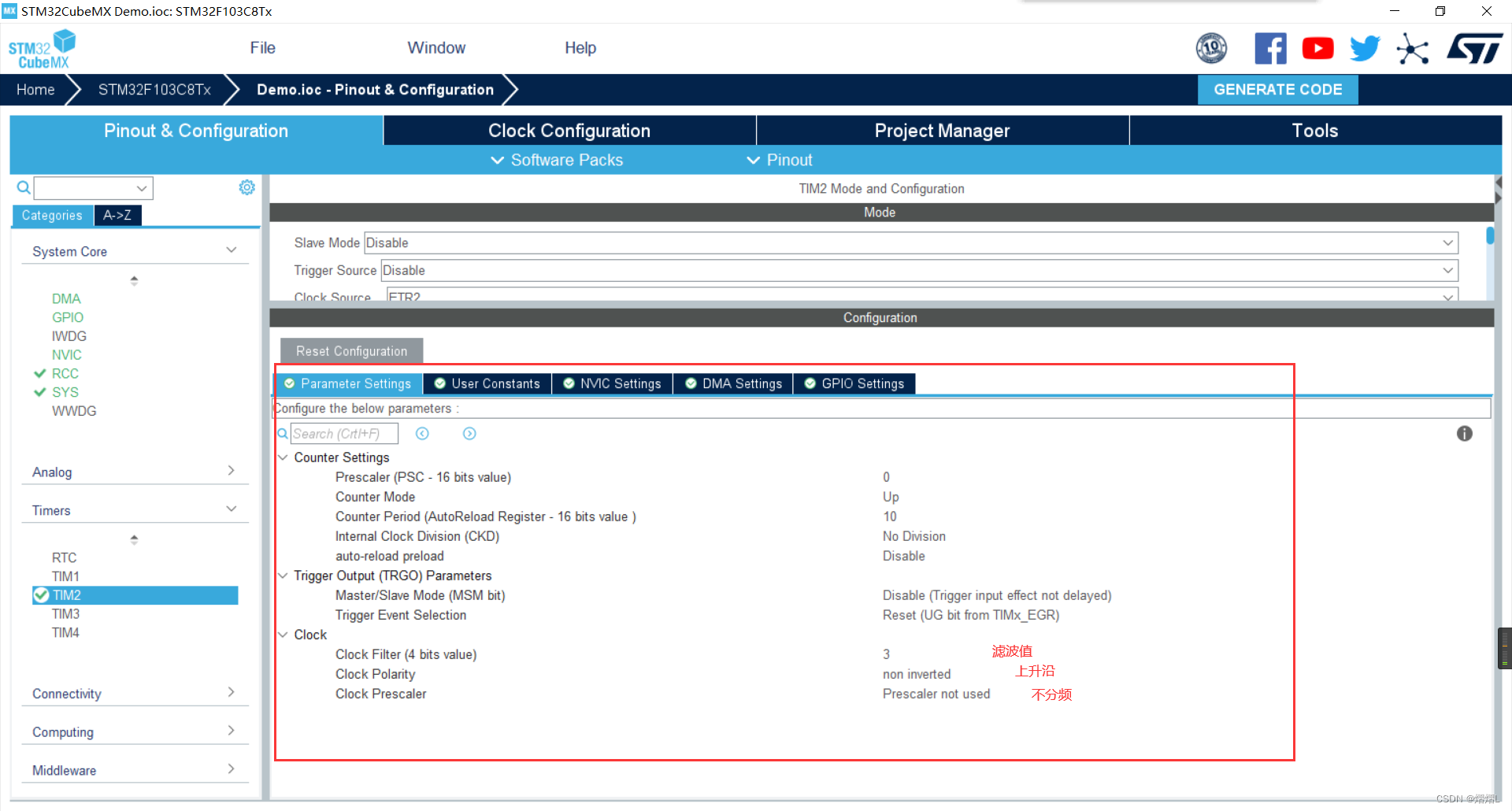Open the Twitter icon link
This screenshot has height=811, width=1512.
[x=1365, y=49]
